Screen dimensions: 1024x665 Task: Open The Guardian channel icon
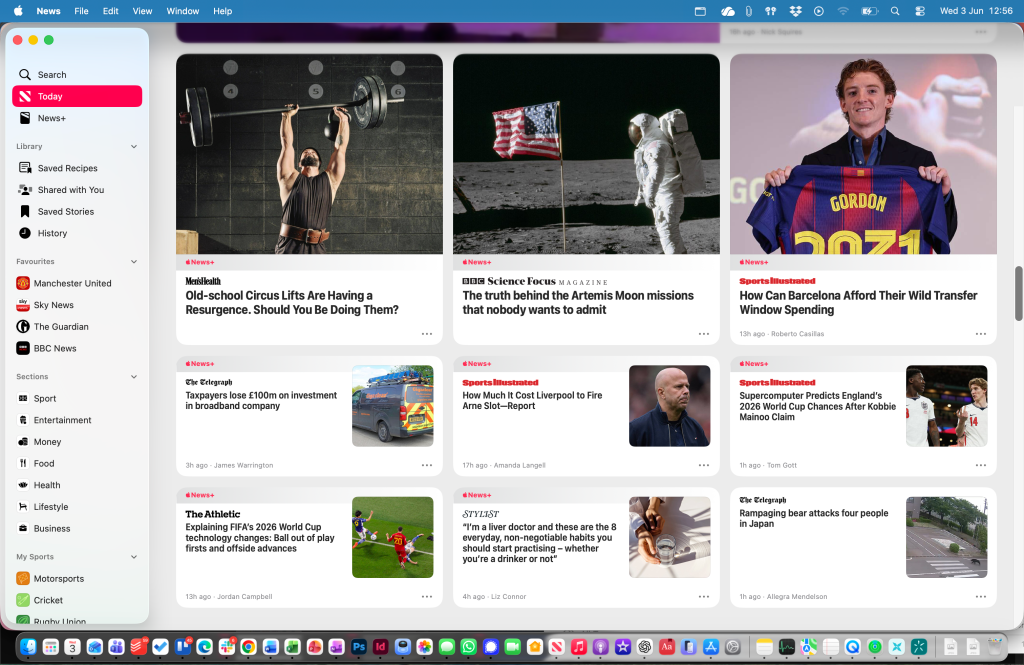tap(23, 326)
